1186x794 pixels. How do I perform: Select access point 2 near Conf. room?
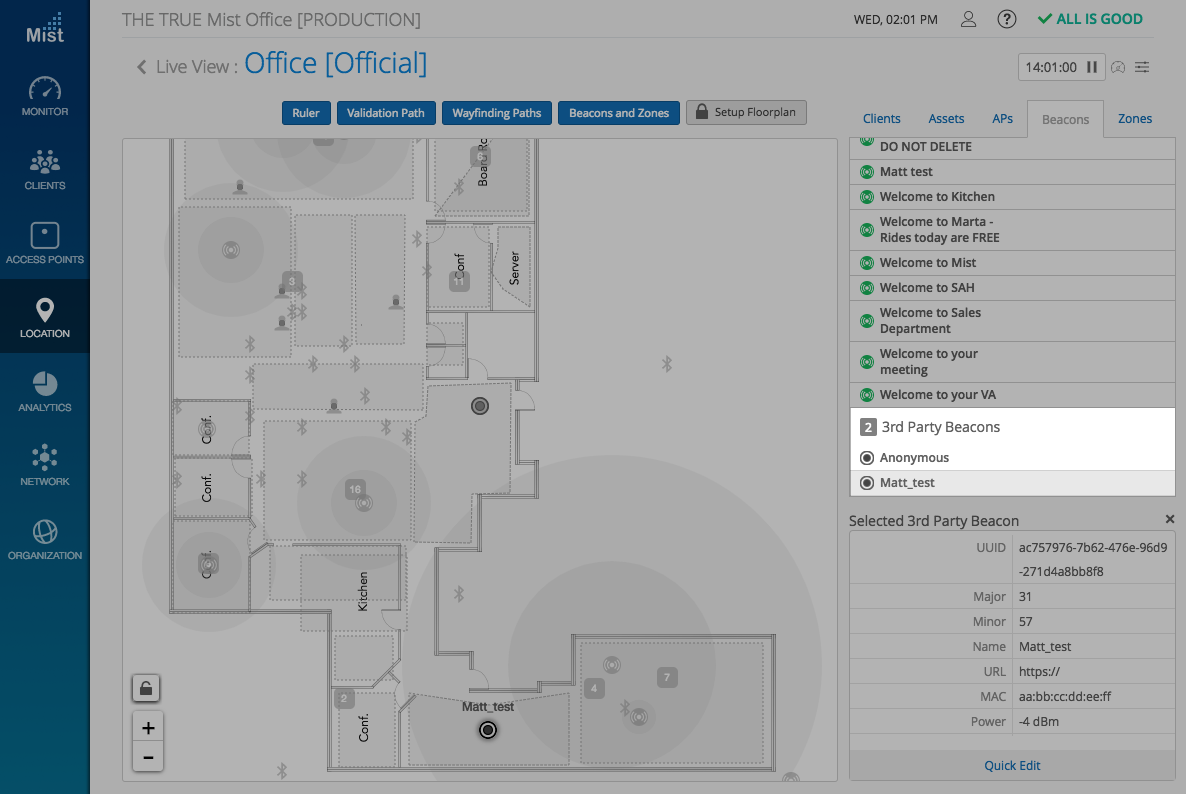click(x=343, y=698)
